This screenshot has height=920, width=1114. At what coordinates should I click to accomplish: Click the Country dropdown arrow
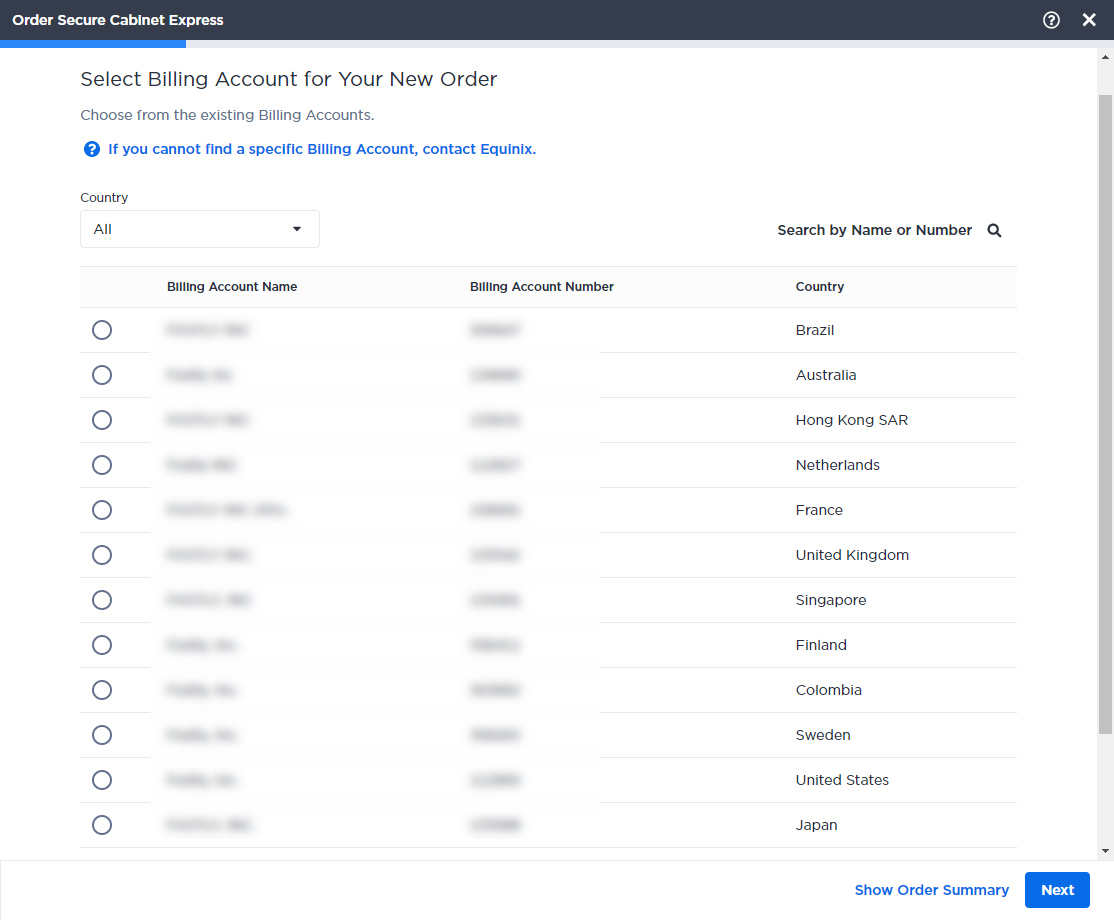point(297,229)
